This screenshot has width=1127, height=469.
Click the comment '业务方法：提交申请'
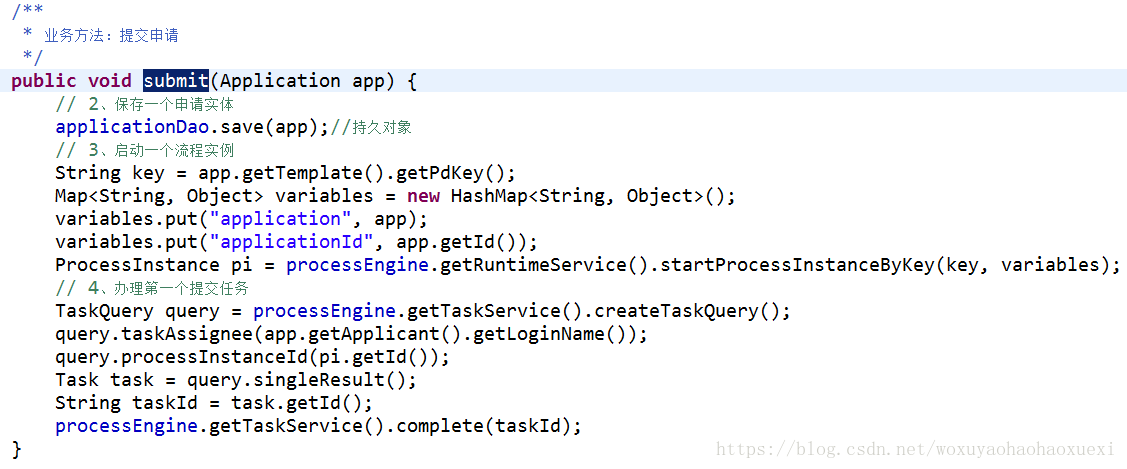tap(111, 35)
